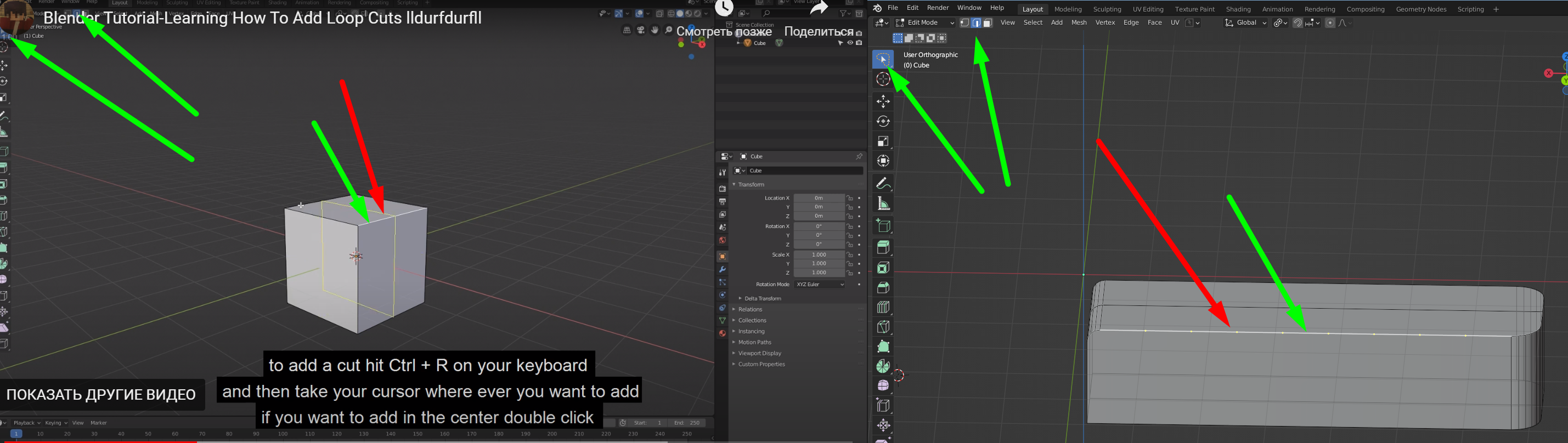Open the Mesh menu
The image size is (1568, 443).
(x=1079, y=23)
